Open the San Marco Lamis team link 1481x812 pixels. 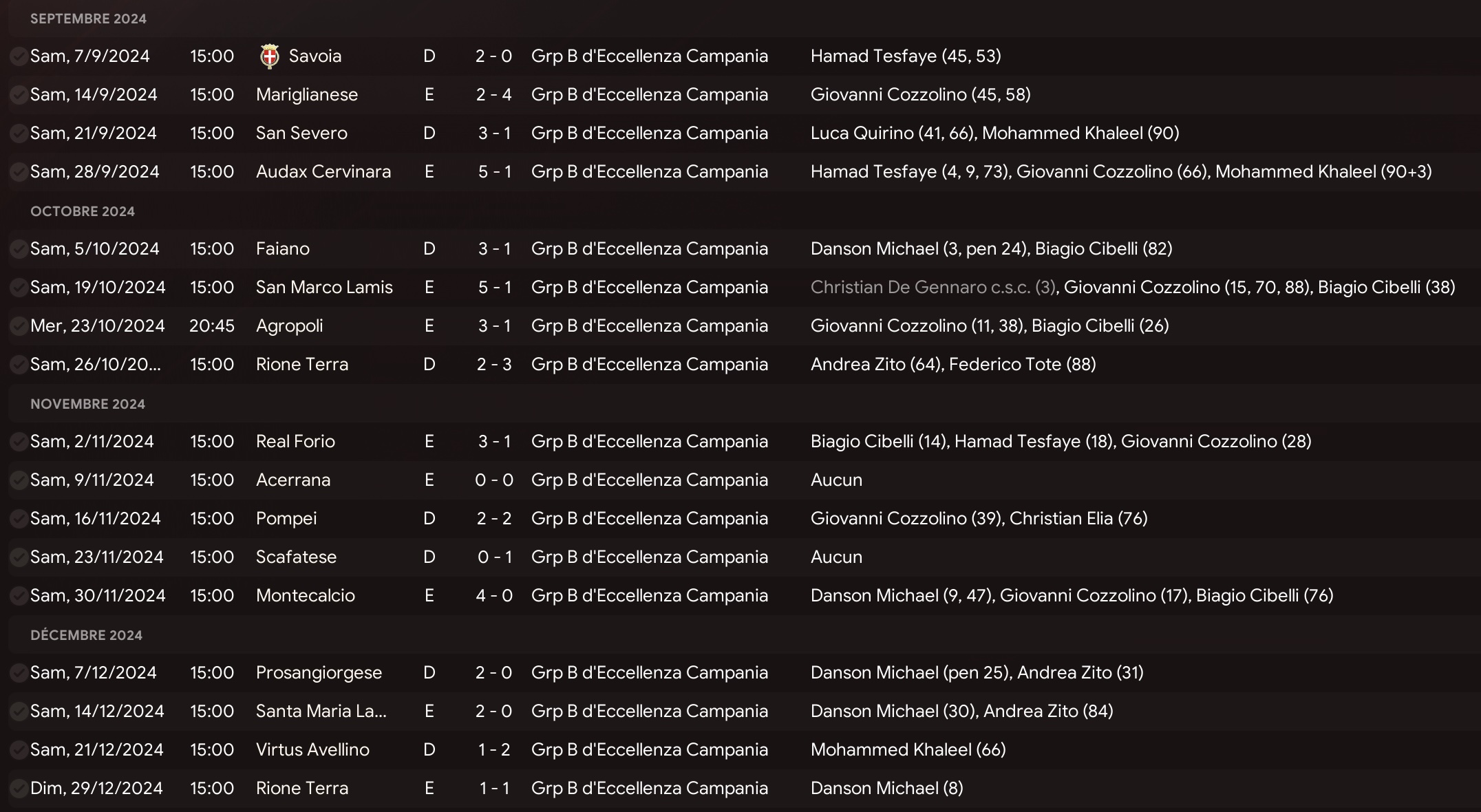coord(324,288)
